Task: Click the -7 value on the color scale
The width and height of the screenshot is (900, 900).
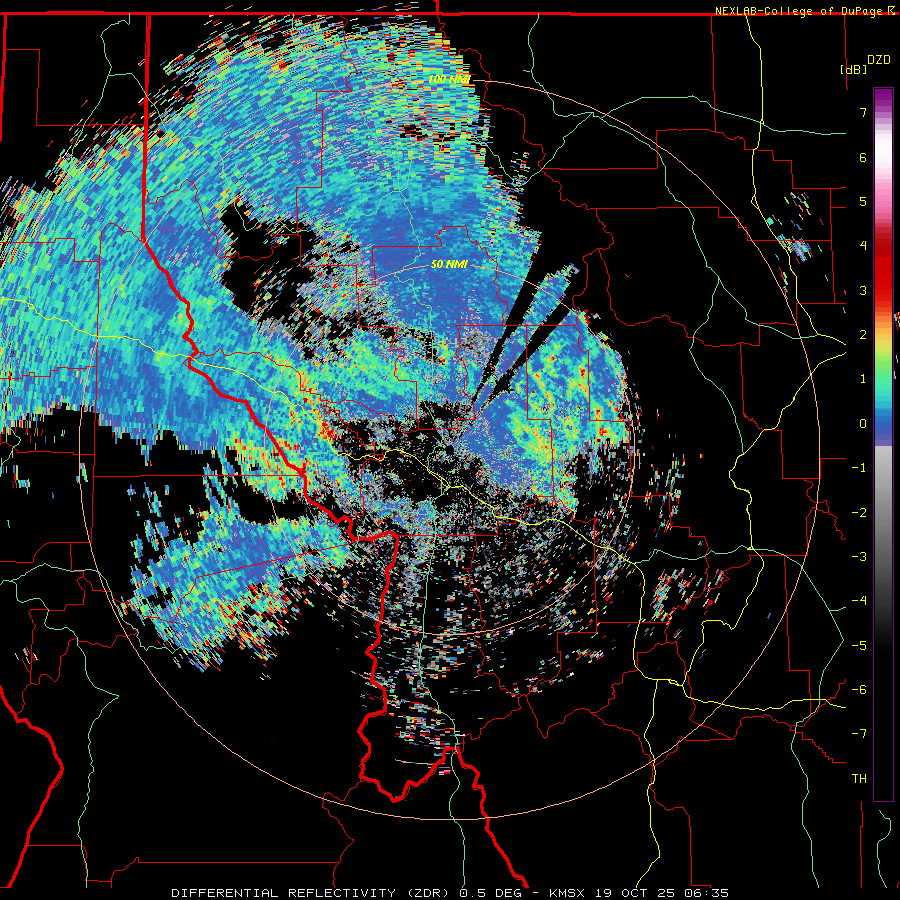Action: (x=859, y=734)
